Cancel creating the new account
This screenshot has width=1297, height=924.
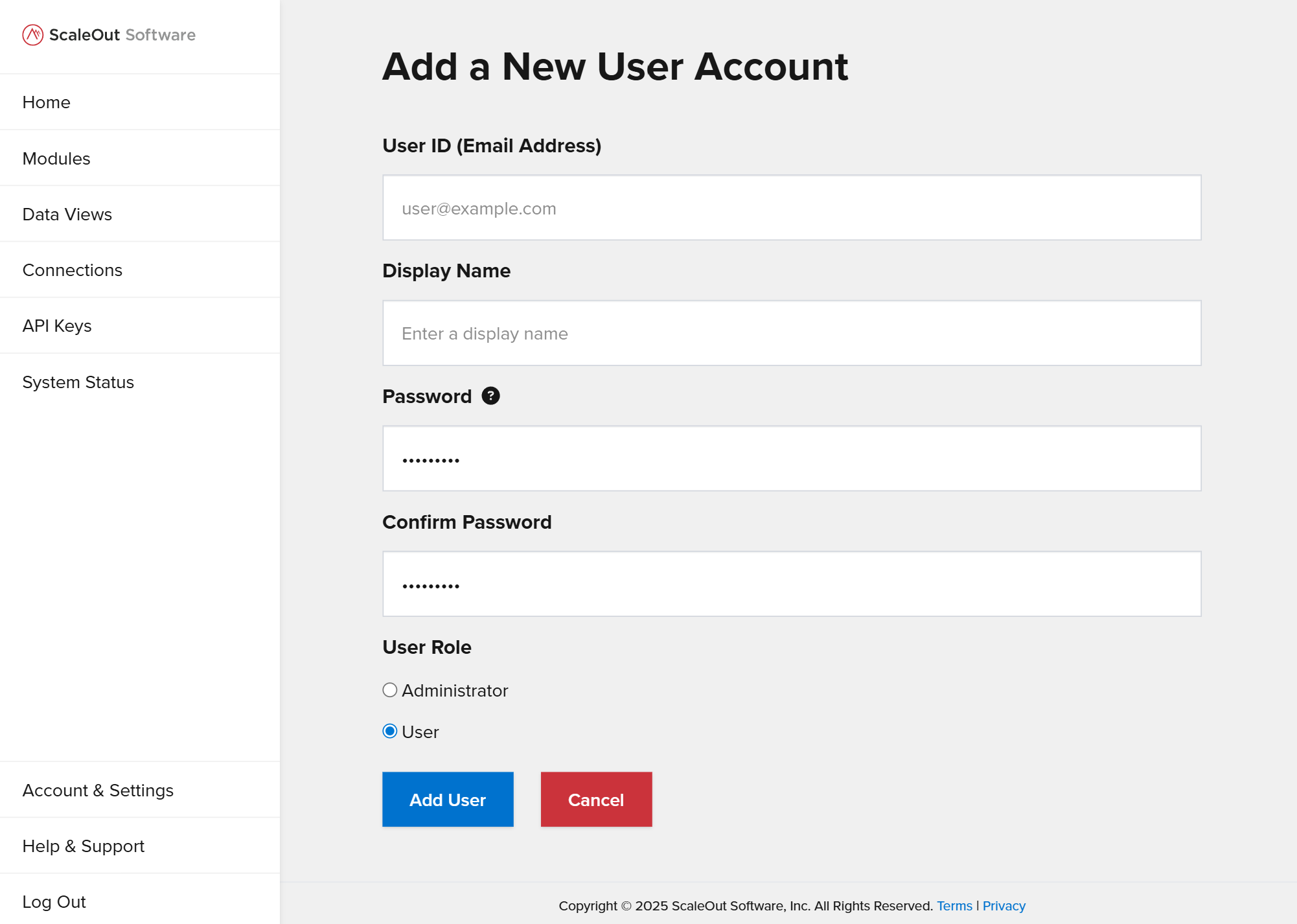pyautogui.click(x=595, y=799)
